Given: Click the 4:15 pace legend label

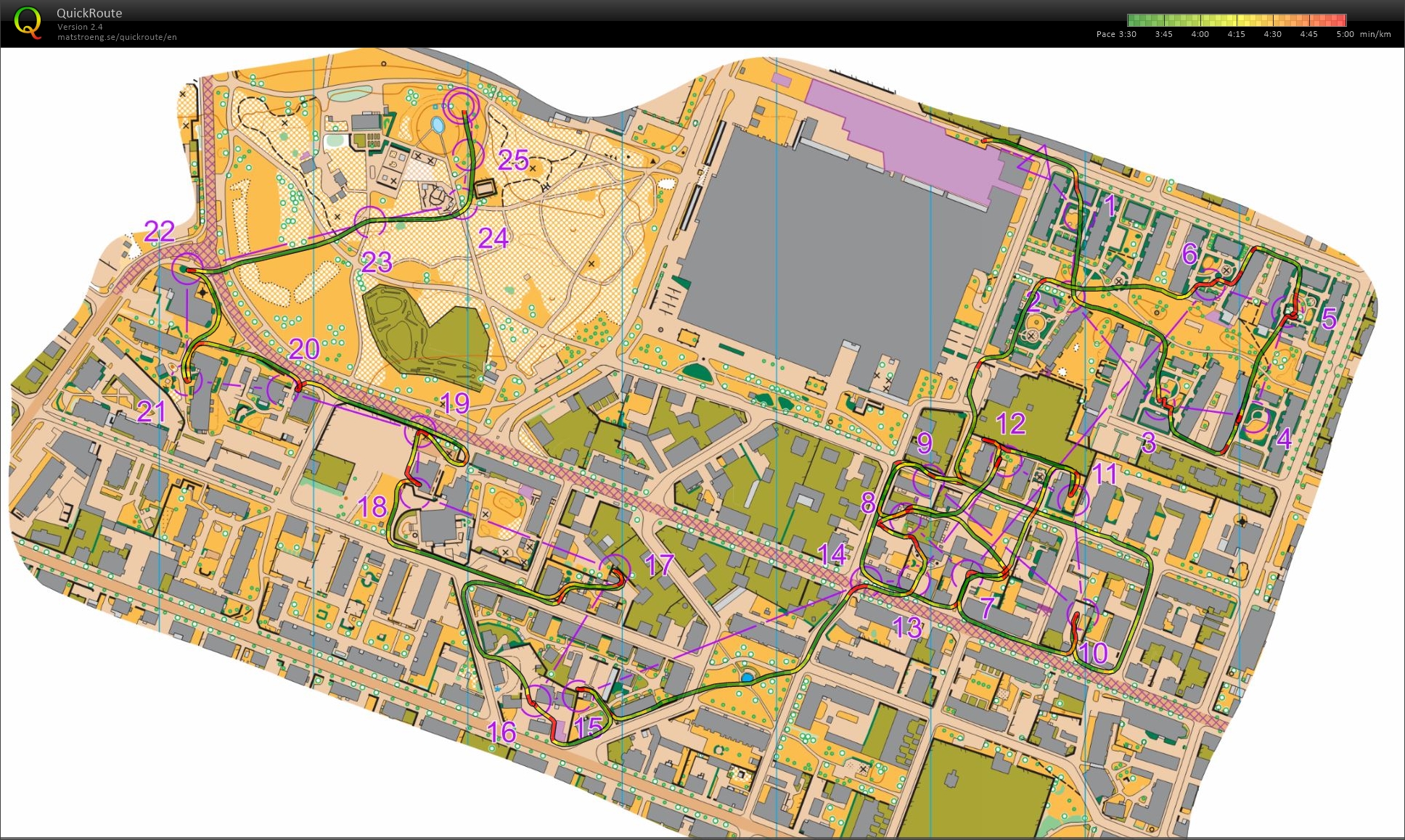Looking at the screenshot, I should point(1236,34).
